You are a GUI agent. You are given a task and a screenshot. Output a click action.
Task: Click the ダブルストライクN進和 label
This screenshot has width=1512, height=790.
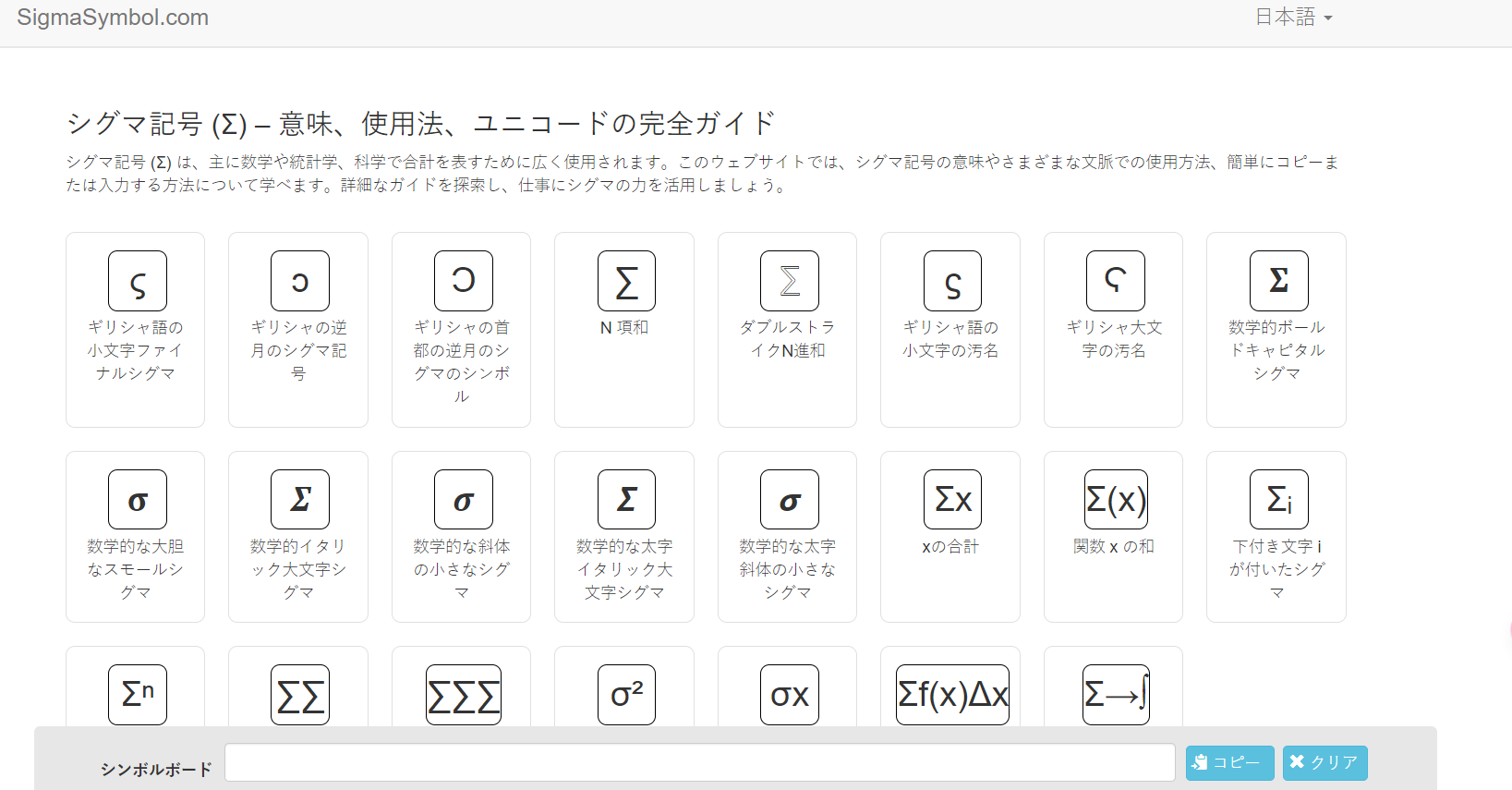tap(788, 339)
